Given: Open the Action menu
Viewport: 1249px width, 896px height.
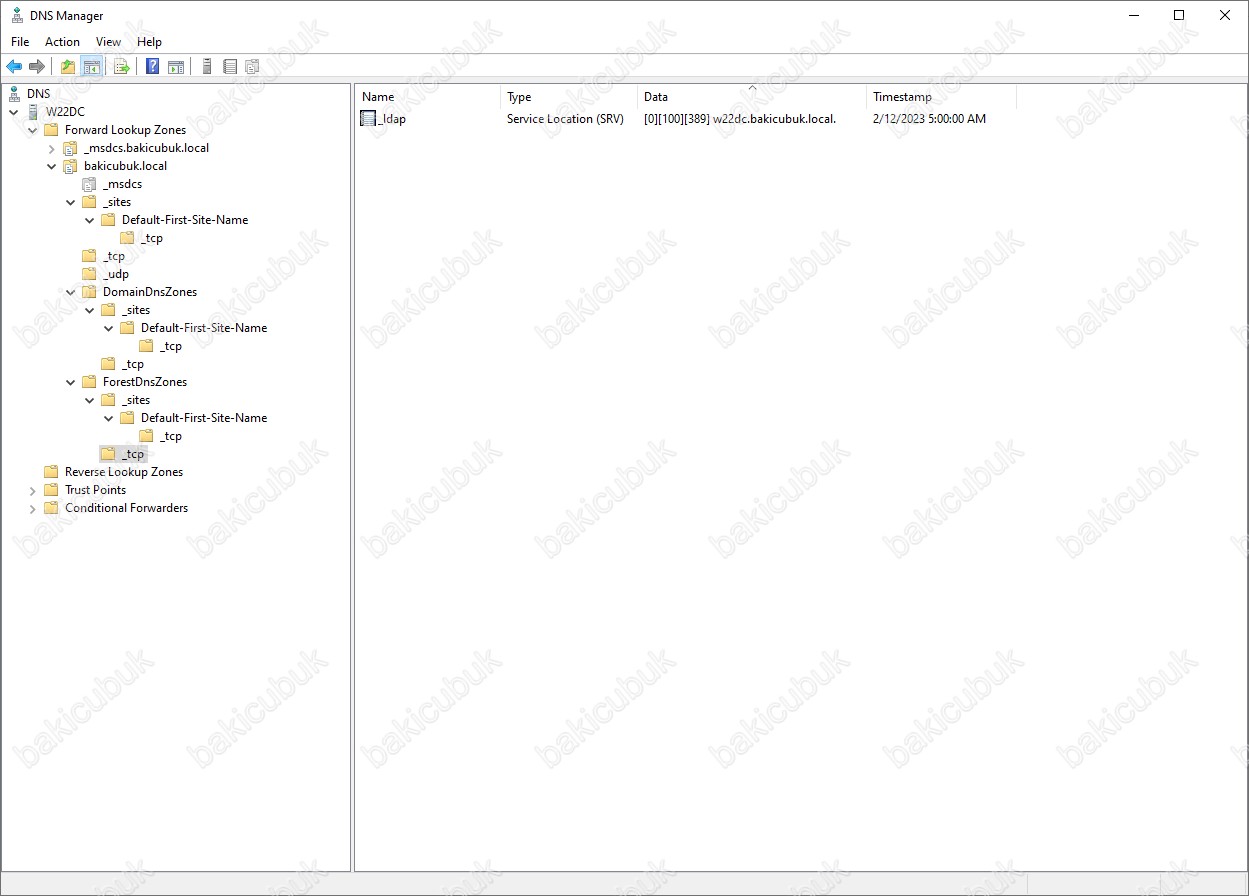Looking at the screenshot, I should click(x=62, y=42).
